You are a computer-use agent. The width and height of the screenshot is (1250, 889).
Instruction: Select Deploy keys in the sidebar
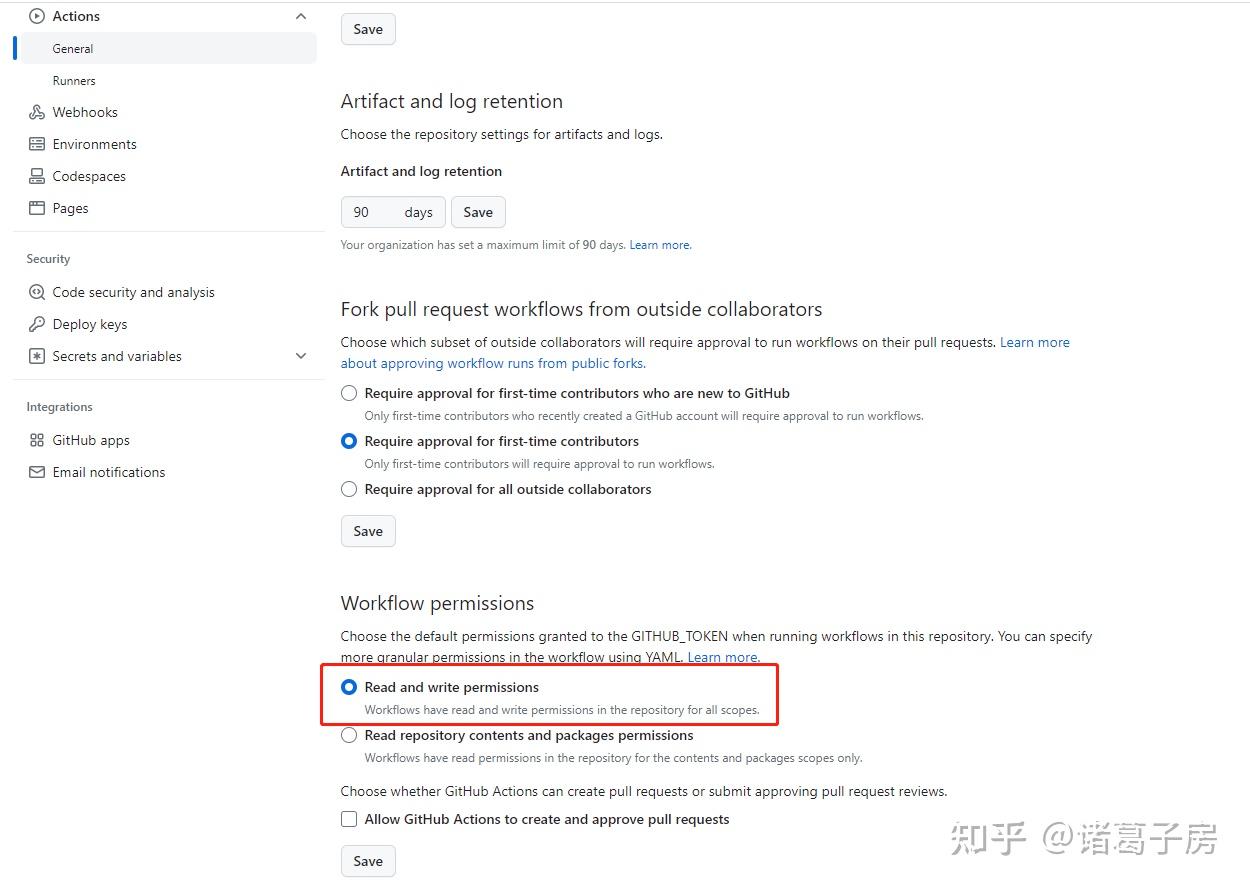[x=90, y=324]
